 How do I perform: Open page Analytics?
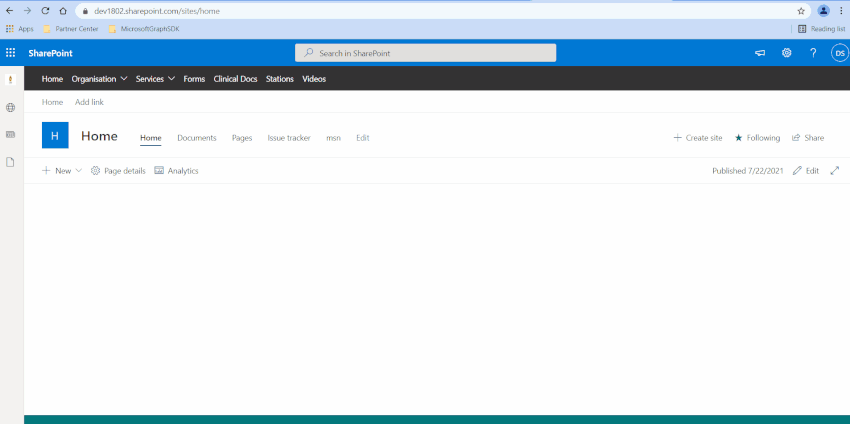click(177, 170)
